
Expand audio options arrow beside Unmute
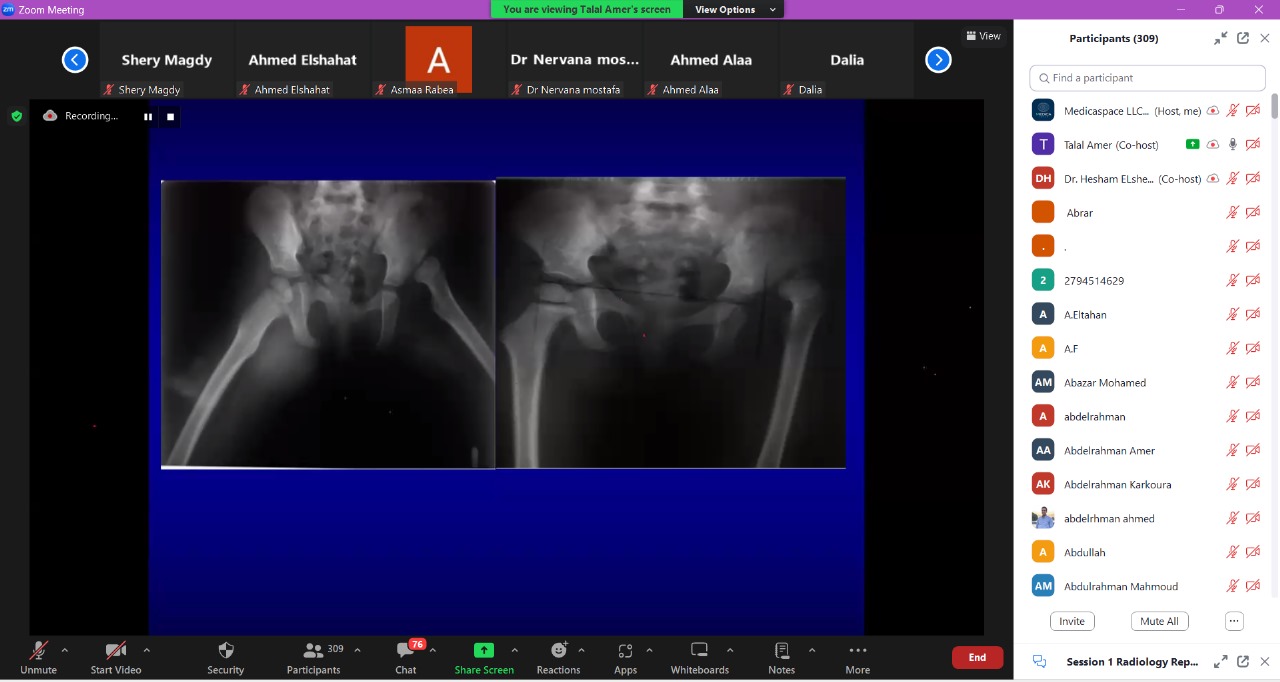tap(65, 650)
